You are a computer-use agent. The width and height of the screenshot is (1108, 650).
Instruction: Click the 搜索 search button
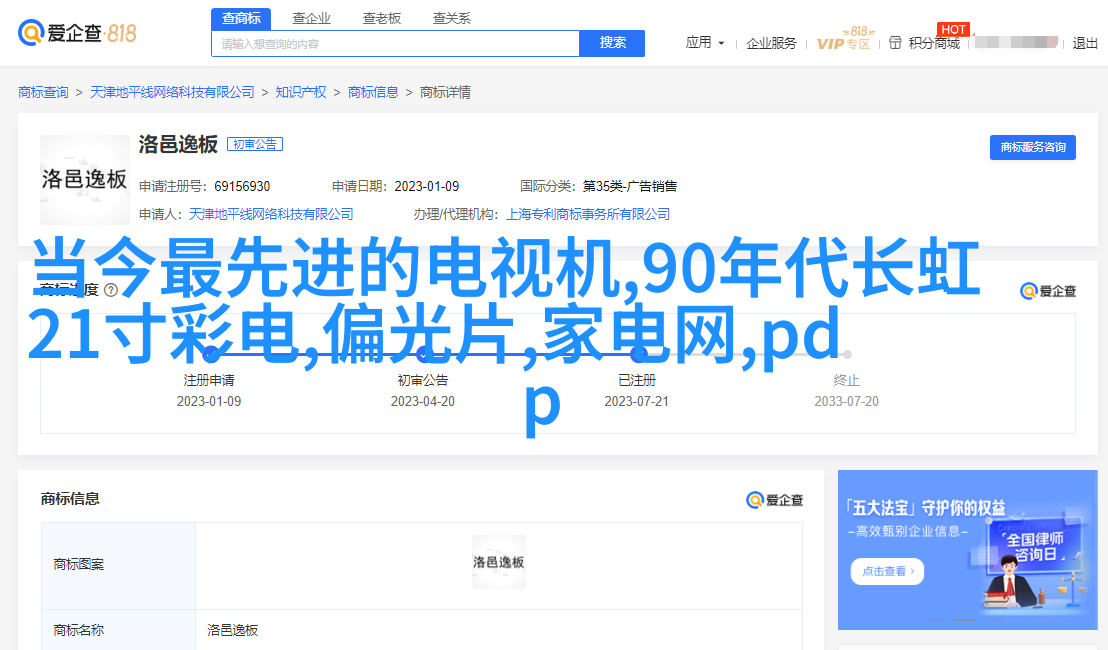click(x=612, y=43)
